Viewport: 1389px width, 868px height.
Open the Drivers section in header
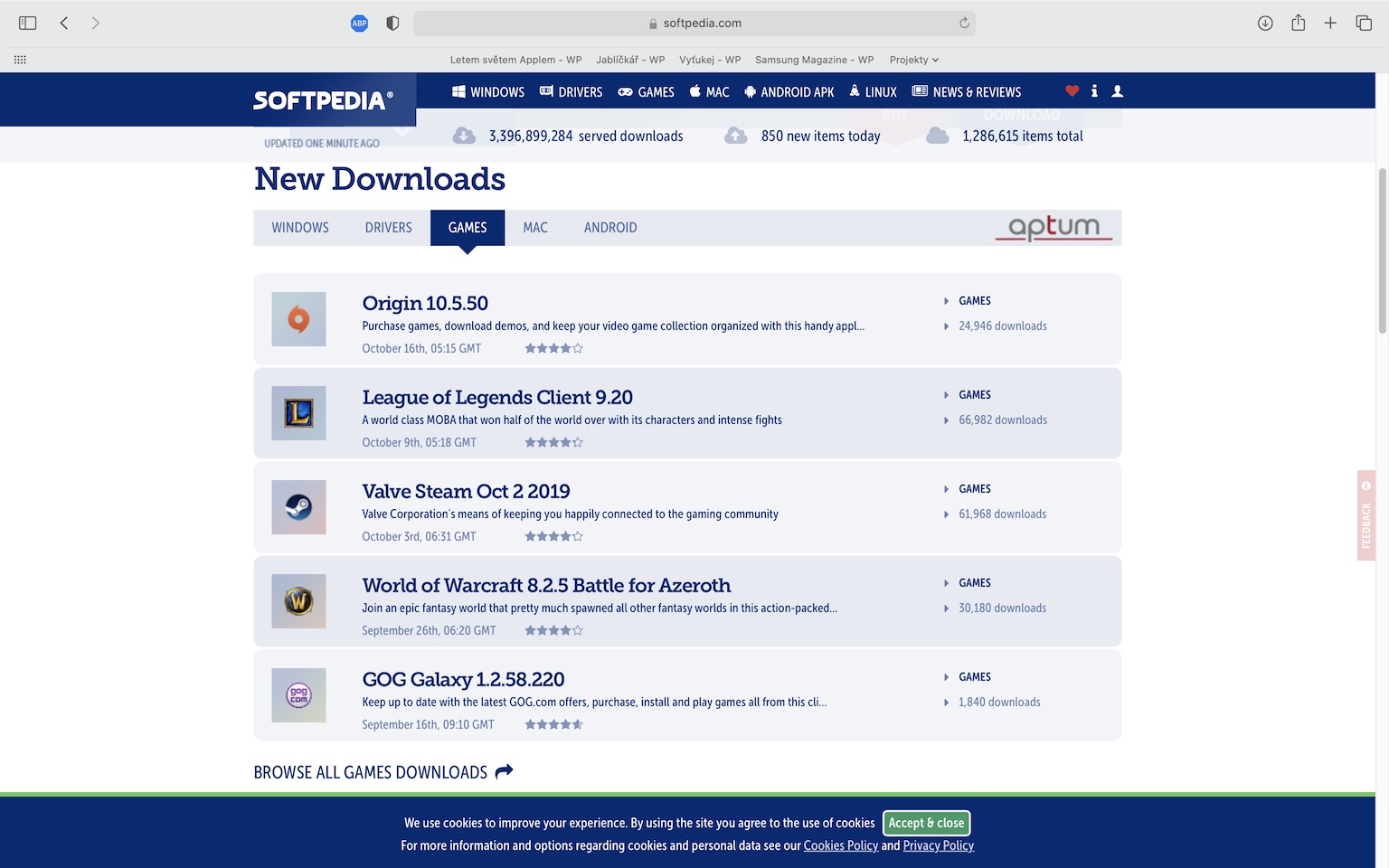pos(571,92)
